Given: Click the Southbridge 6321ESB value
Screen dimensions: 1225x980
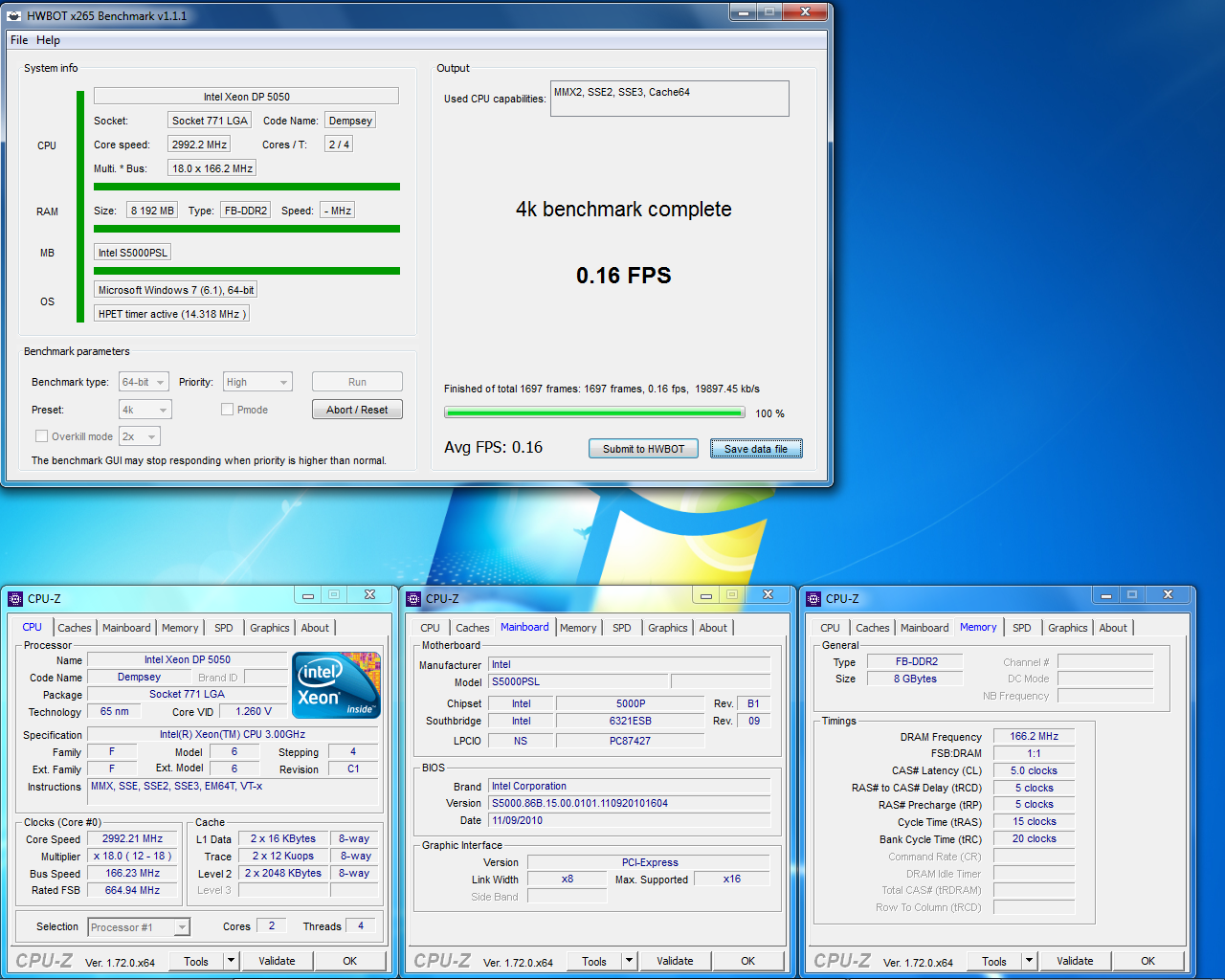Looking at the screenshot, I should pyautogui.click(x=630, y=721).
